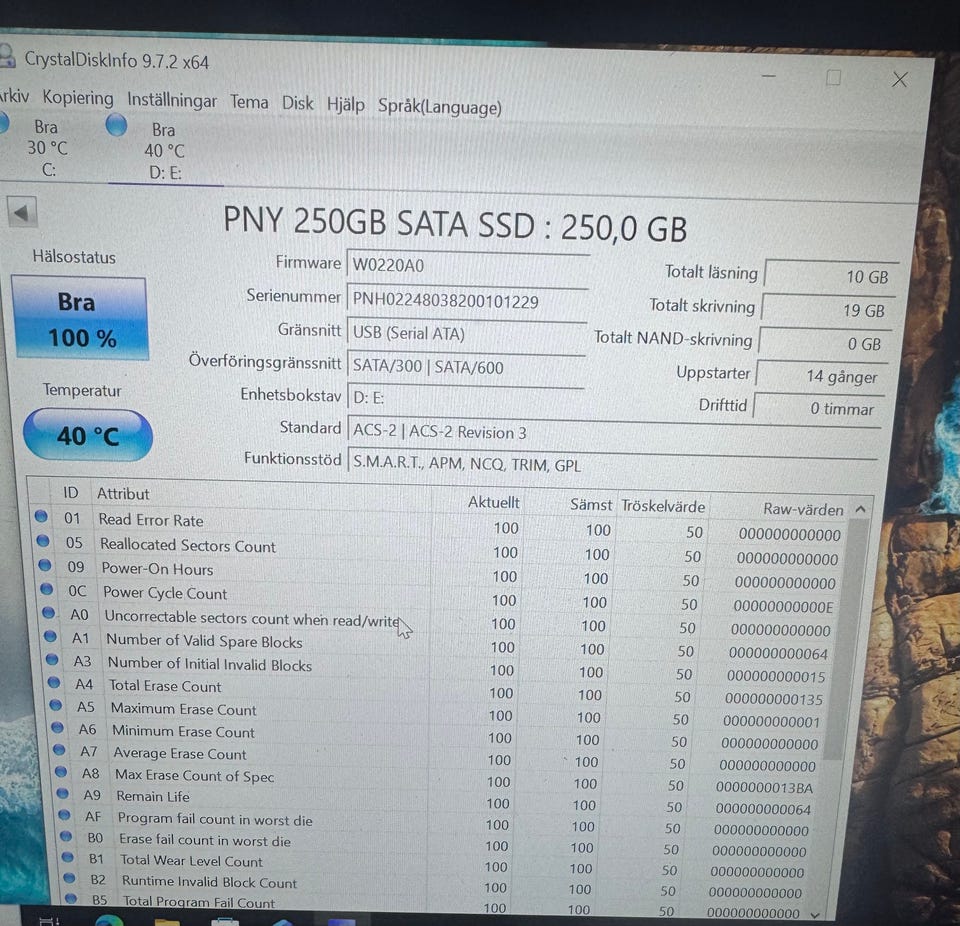
Task: Select the Power Cycle Count row
Action: coord(438,597)
